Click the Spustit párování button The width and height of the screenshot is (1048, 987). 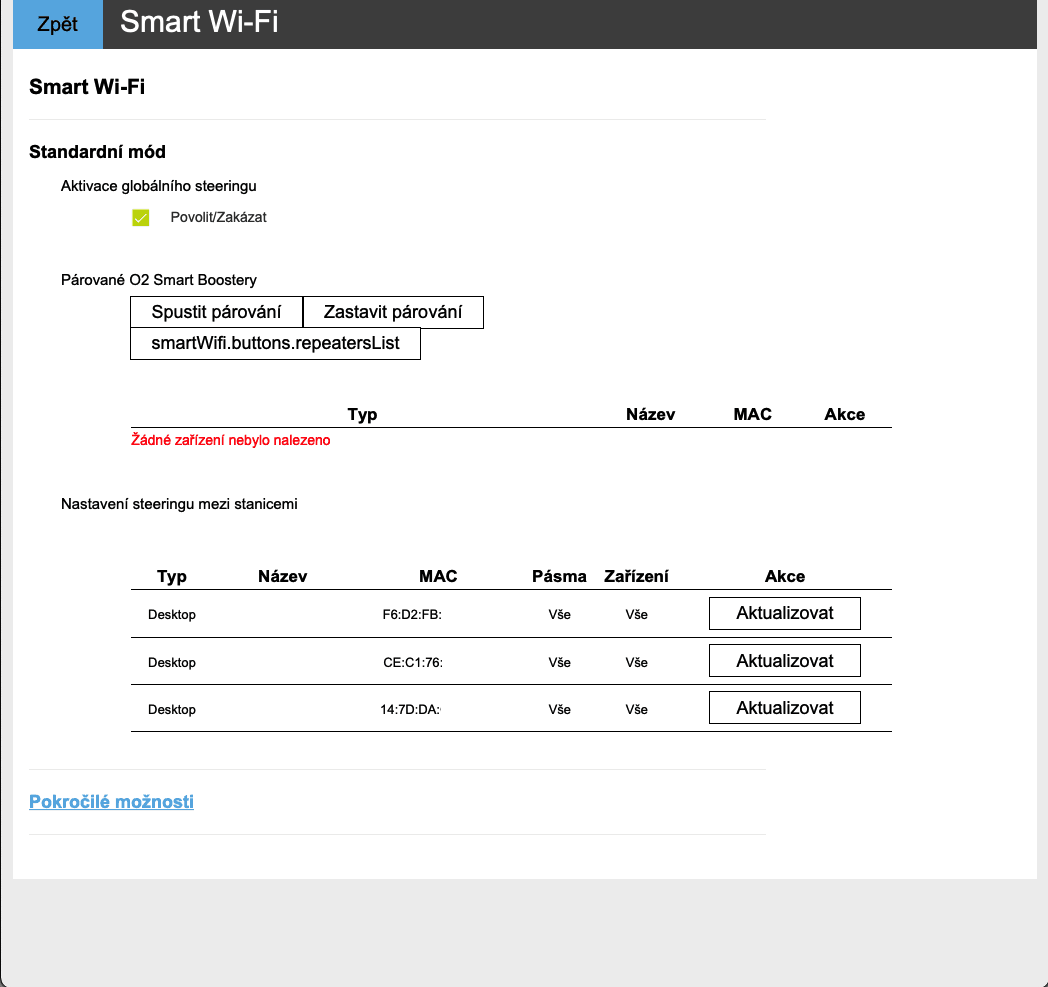[x=216, y=312]
